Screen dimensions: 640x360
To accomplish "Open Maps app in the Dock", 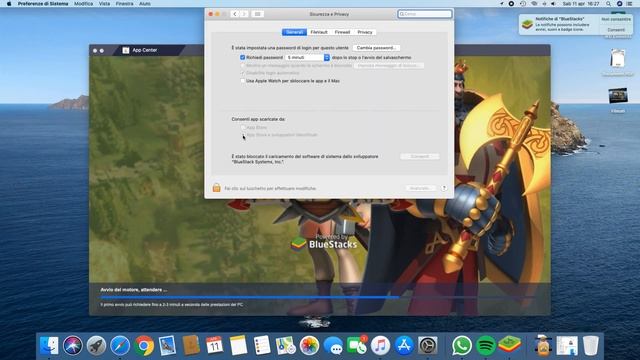I will (x=286, y=346).
